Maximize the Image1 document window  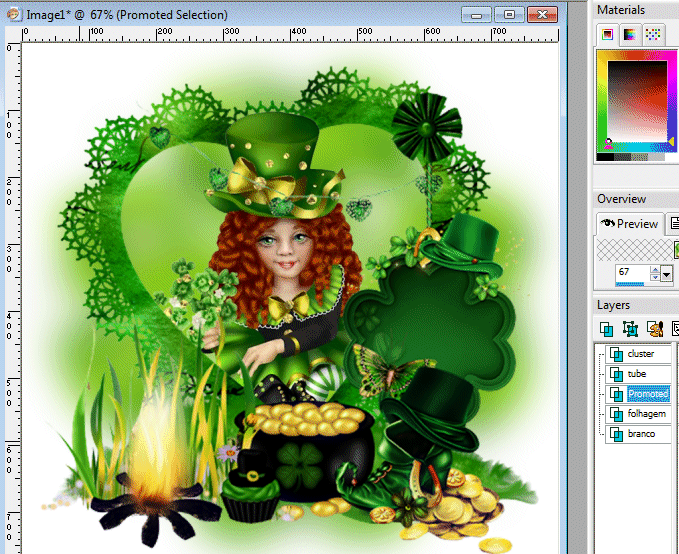(x=509, y=15)
